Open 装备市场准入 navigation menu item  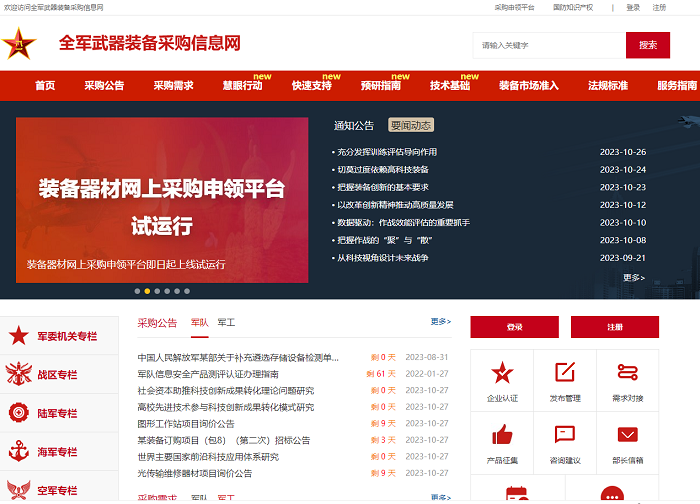[529, 85]
